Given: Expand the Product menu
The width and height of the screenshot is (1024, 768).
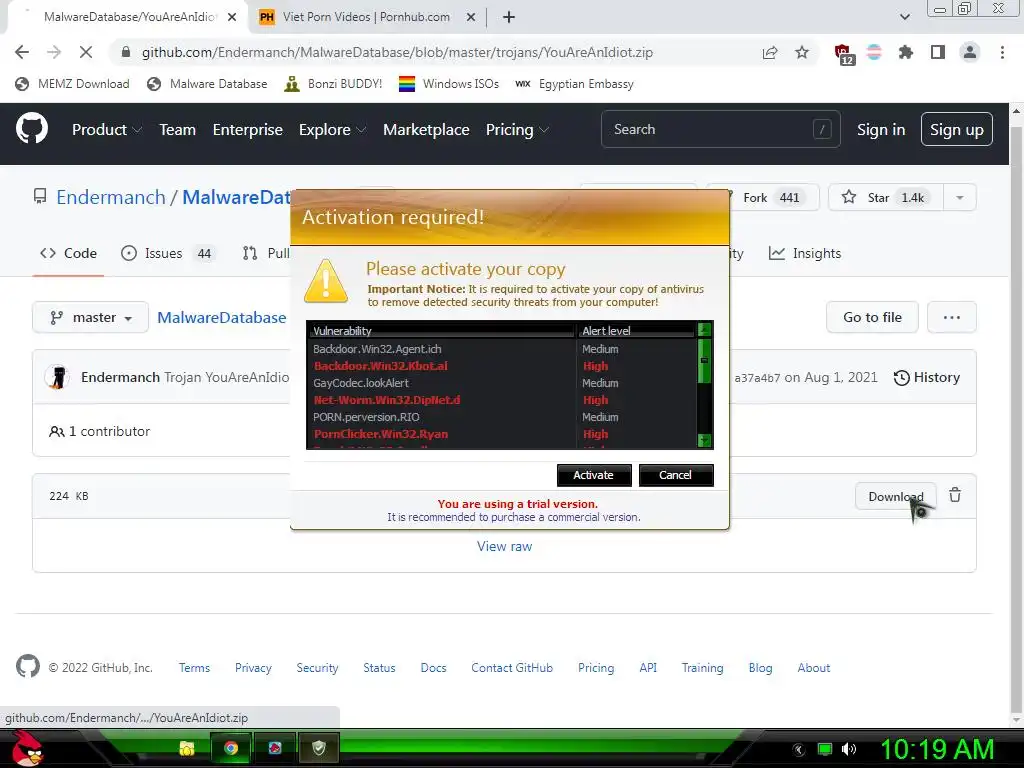Looking at the screenshot, I should (106, 129).
